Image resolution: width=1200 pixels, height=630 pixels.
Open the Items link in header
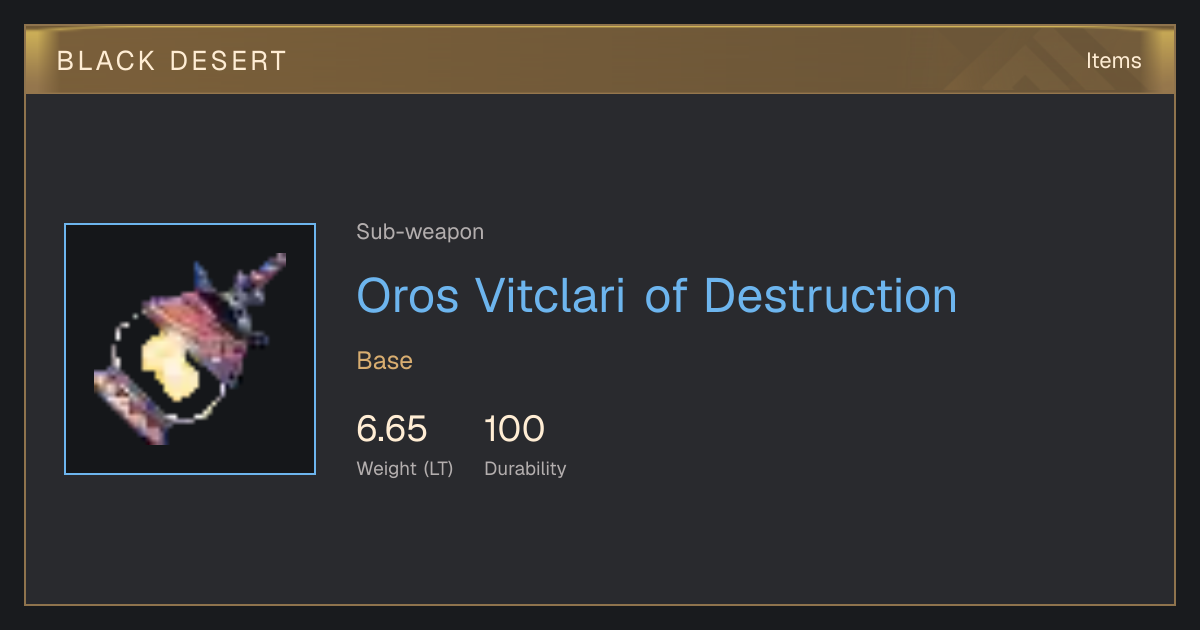[1113, 61]
